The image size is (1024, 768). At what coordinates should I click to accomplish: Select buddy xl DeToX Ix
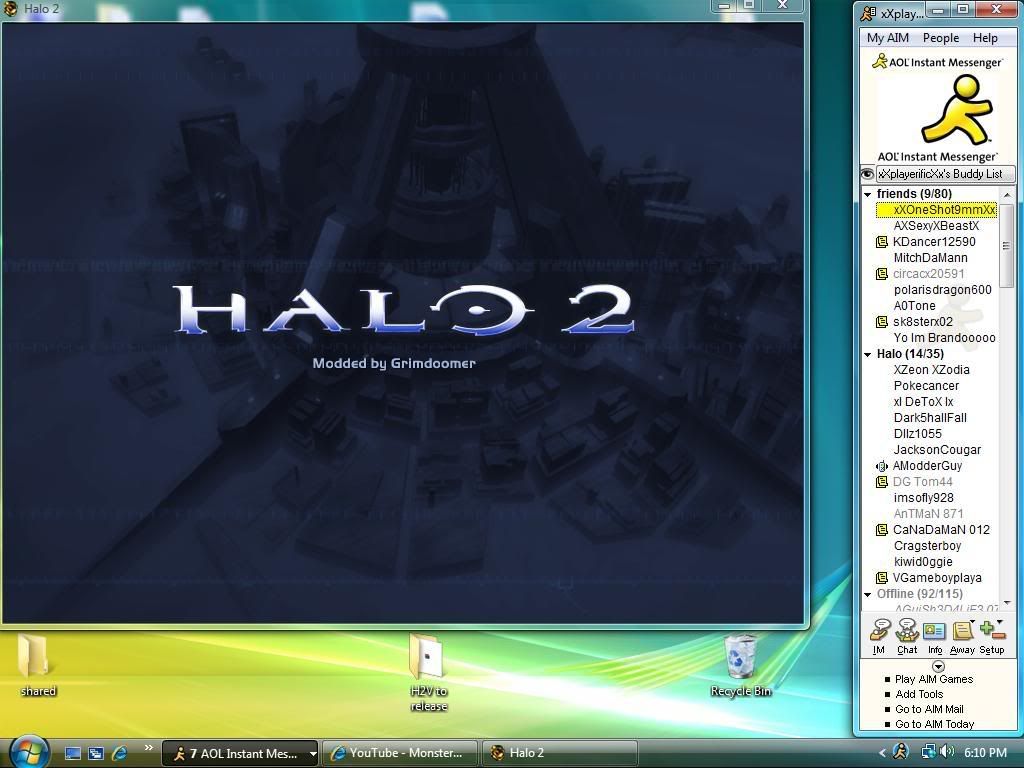coord(923,402)
